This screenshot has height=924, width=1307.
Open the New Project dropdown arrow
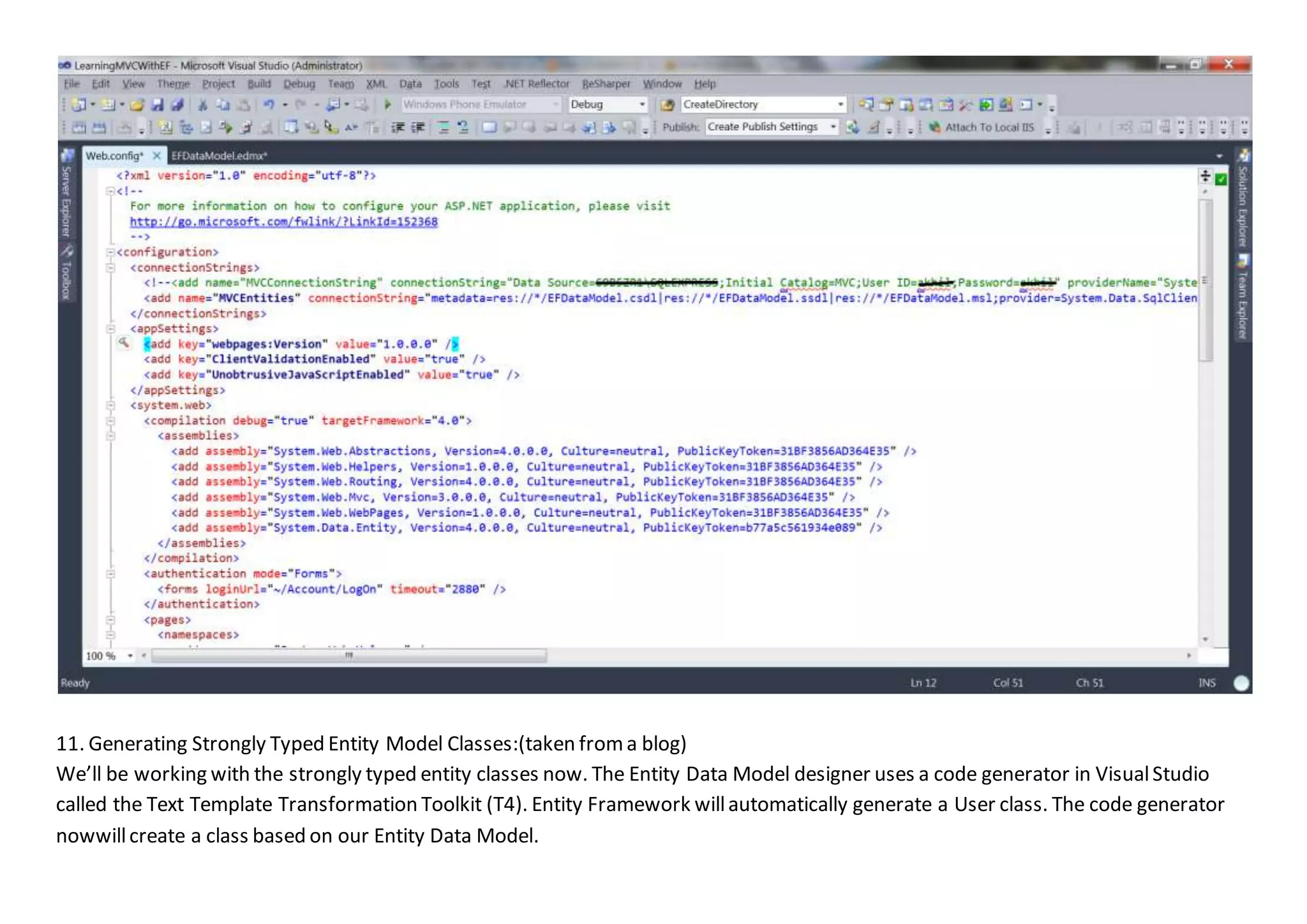93,105
